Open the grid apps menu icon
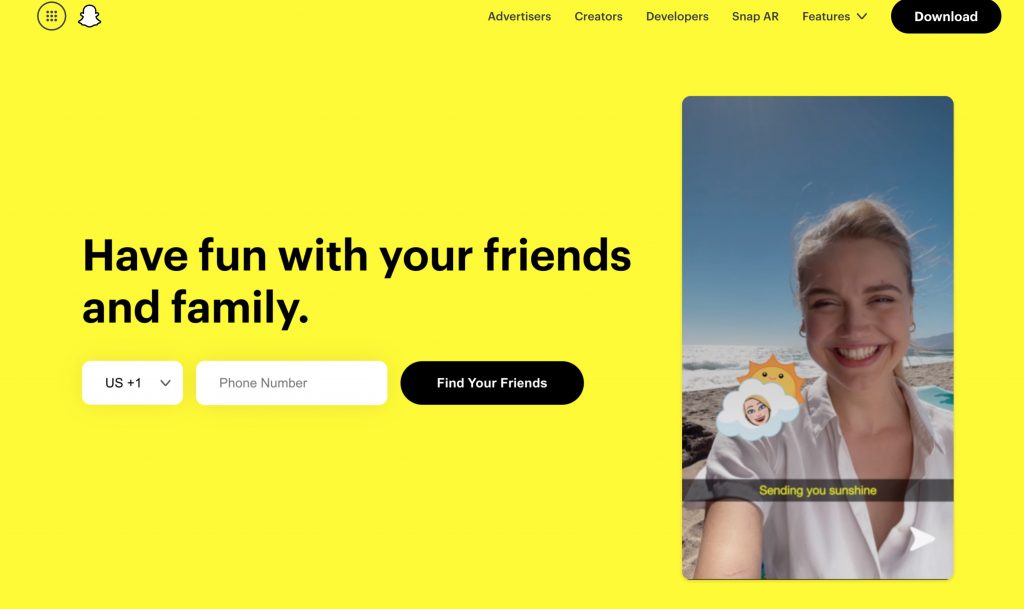The image size is (1024, 609). (x=52, y=16)
